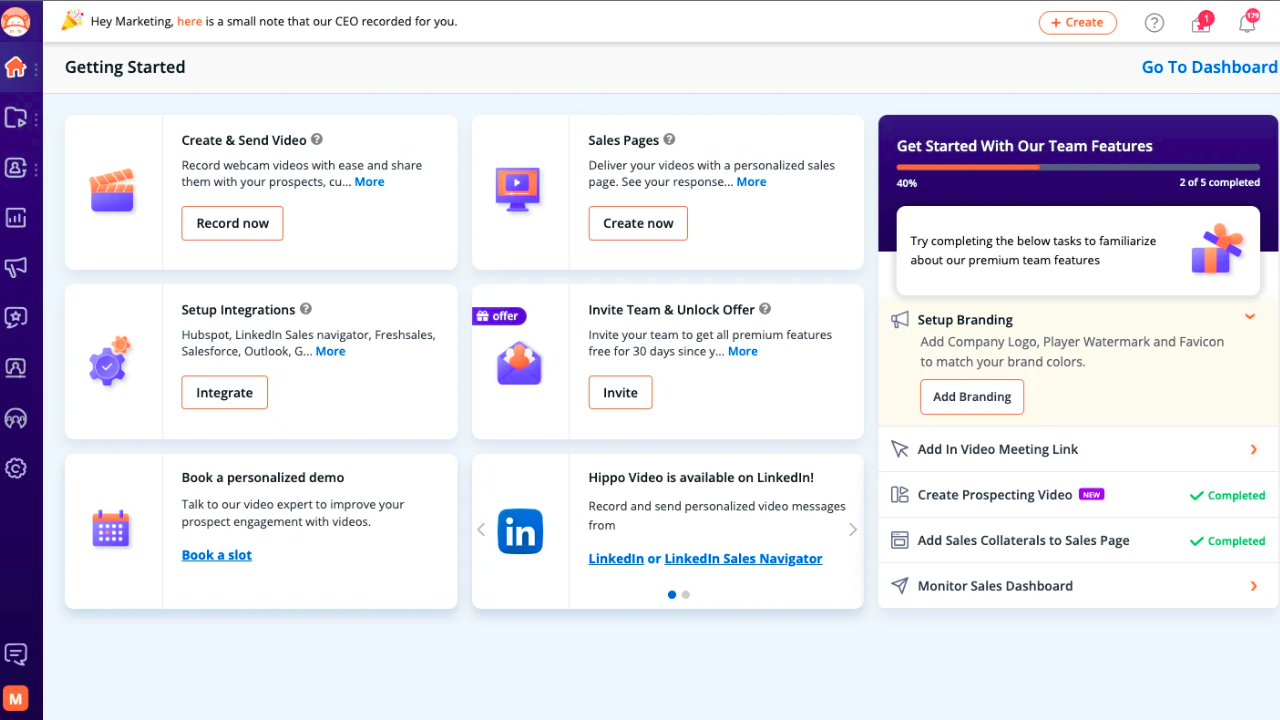Expand Create & Send Video description via More

click(x=369, y=182)
